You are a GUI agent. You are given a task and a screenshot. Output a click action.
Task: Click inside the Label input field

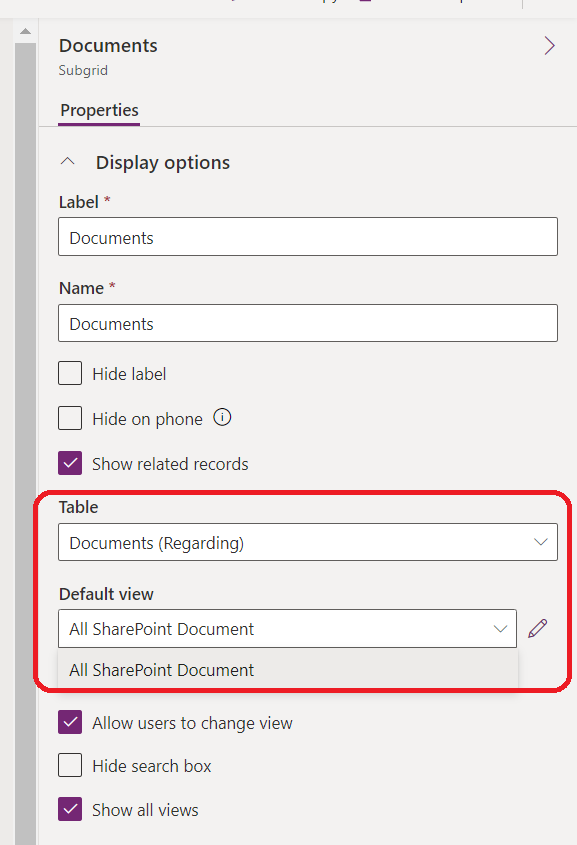click(300, 237)
